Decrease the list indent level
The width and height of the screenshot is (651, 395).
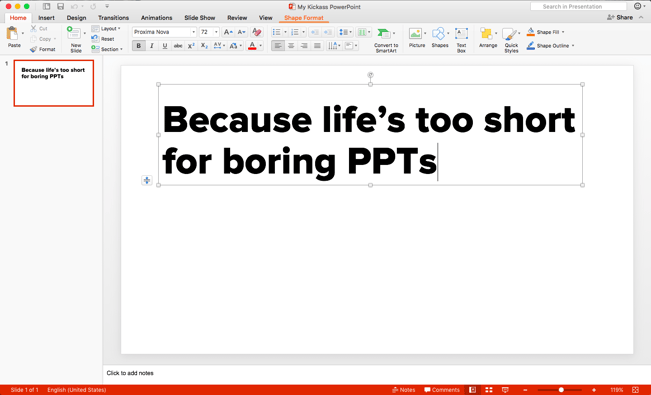coord(315,32)
